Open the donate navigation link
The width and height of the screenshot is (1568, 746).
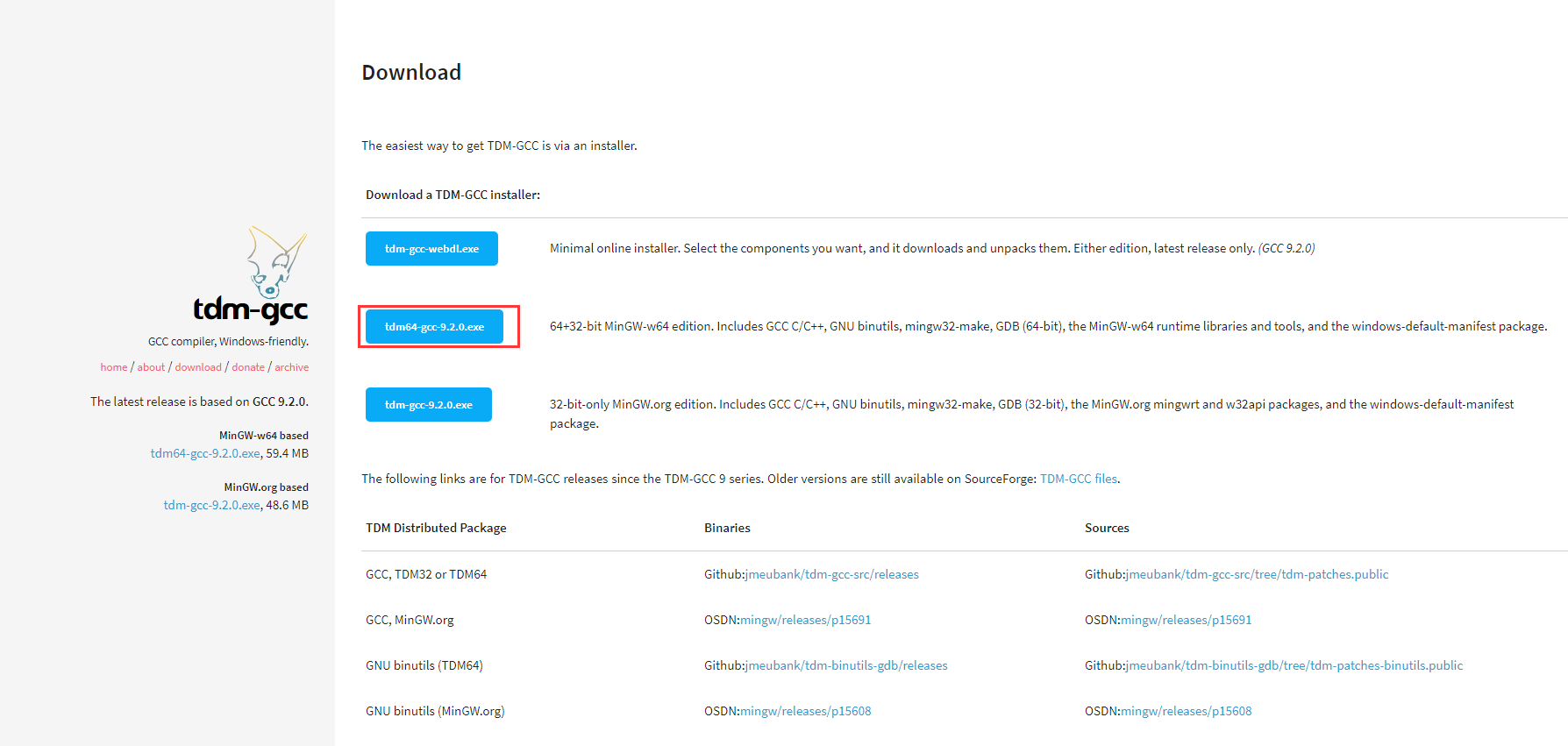point(248,367)
